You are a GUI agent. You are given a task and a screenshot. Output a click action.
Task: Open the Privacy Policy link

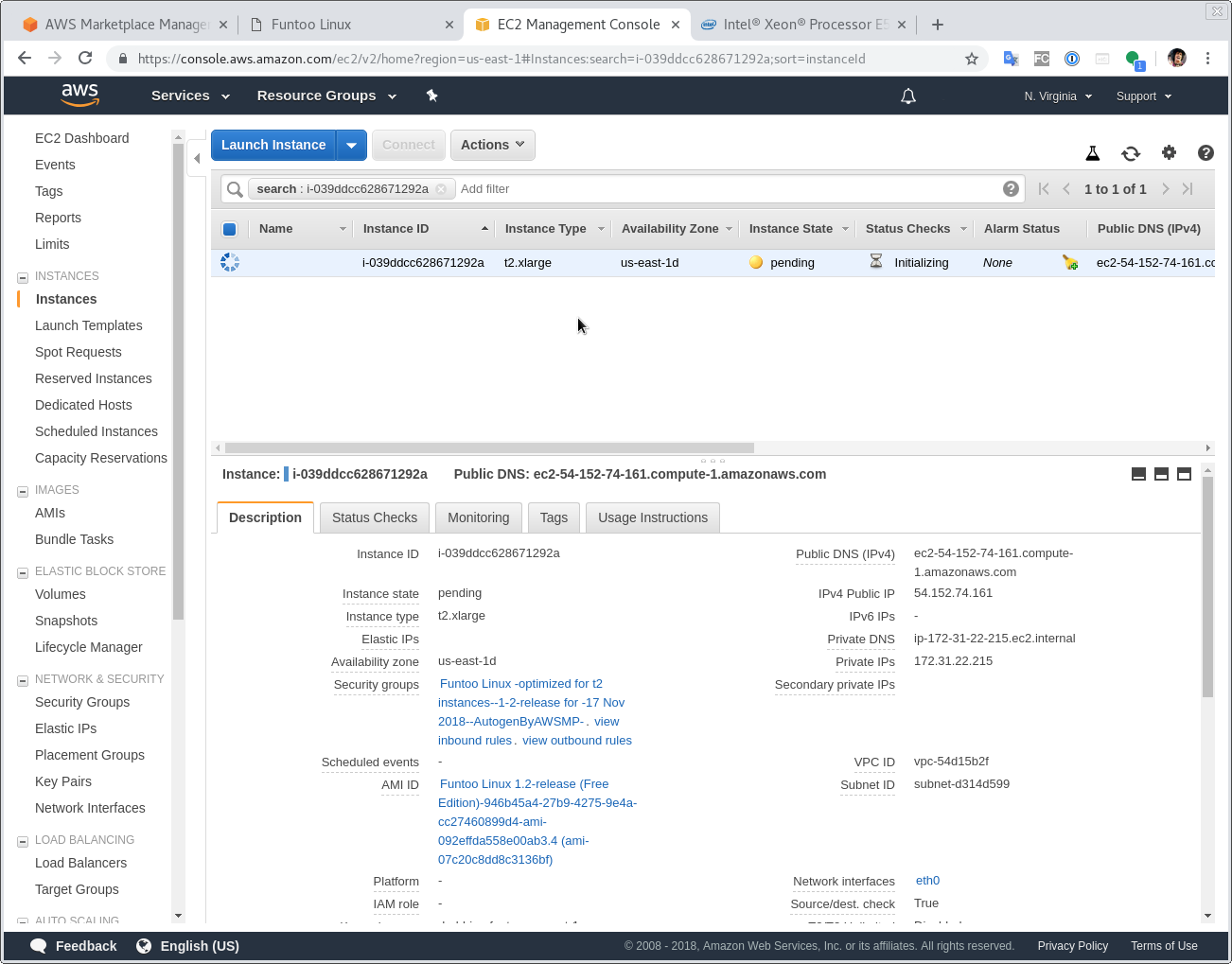[x=1072, y=946]
